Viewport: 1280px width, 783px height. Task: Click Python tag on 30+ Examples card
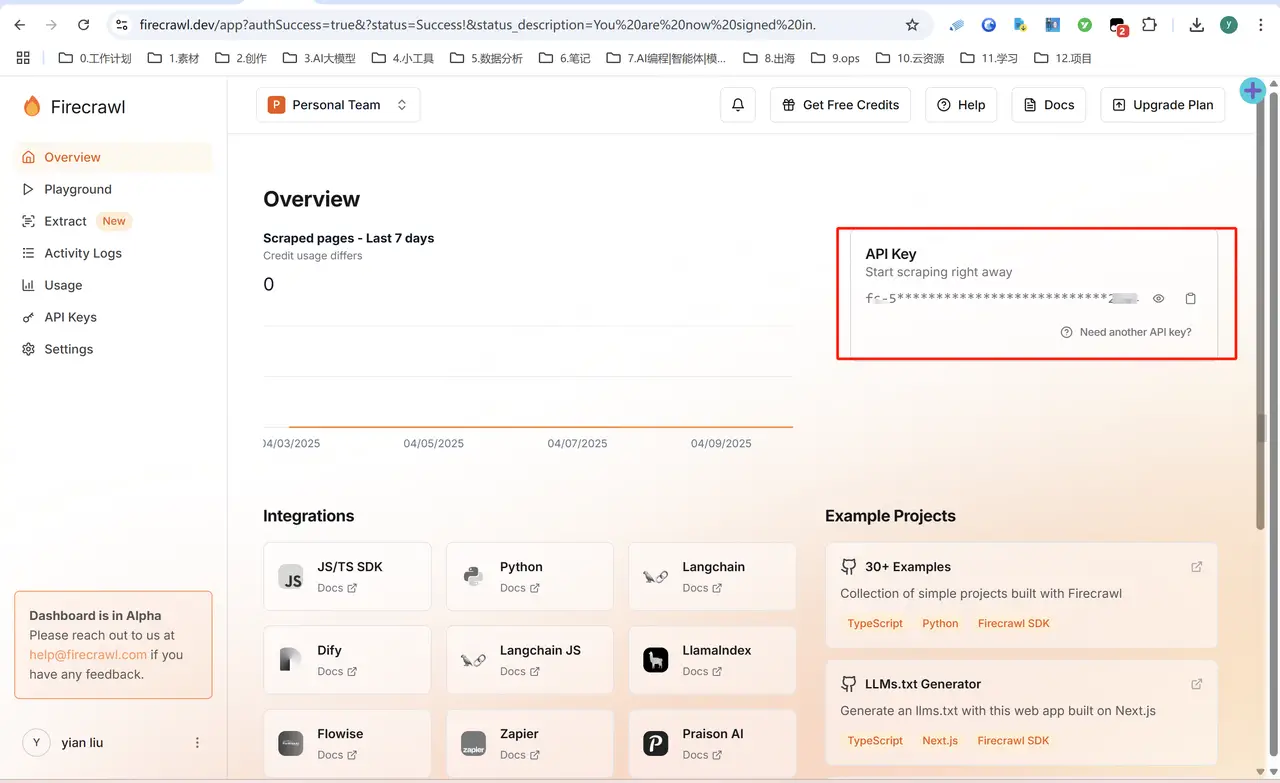click(x=940, y=623)
